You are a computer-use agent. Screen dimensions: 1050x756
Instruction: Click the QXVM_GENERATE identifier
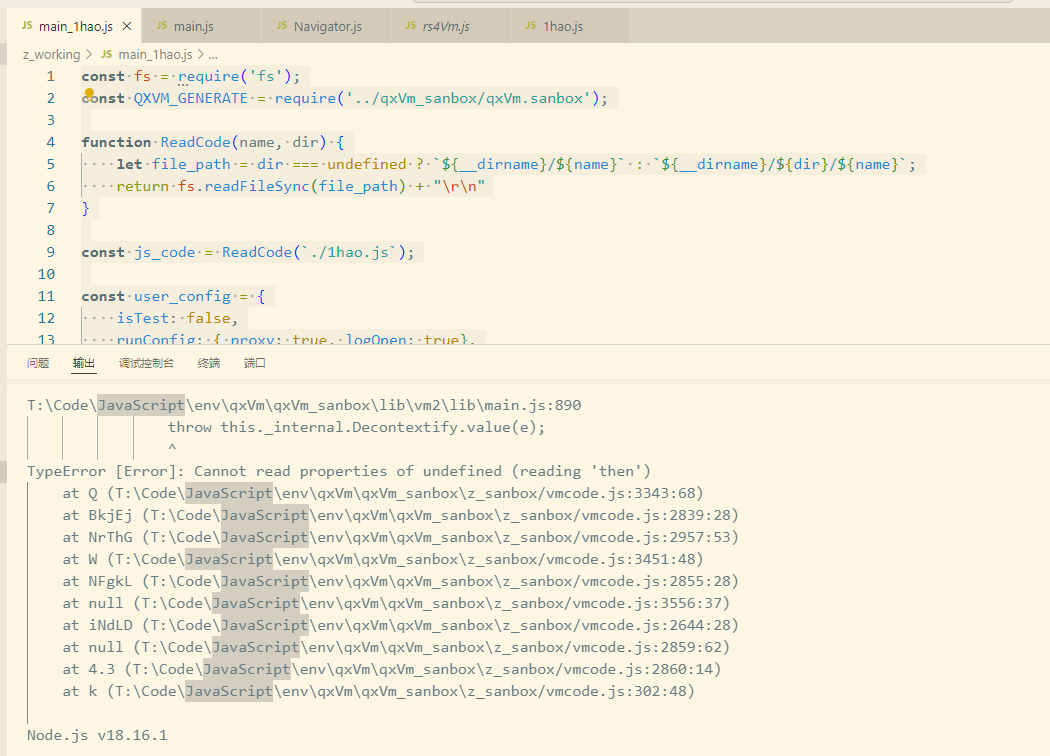click(x=191, y=98)
